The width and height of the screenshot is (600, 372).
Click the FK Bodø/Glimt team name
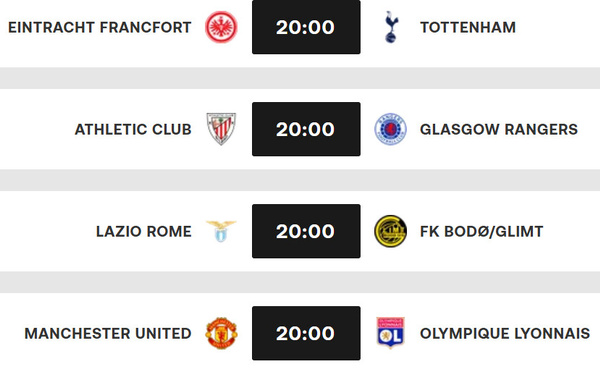pos(482,232)
